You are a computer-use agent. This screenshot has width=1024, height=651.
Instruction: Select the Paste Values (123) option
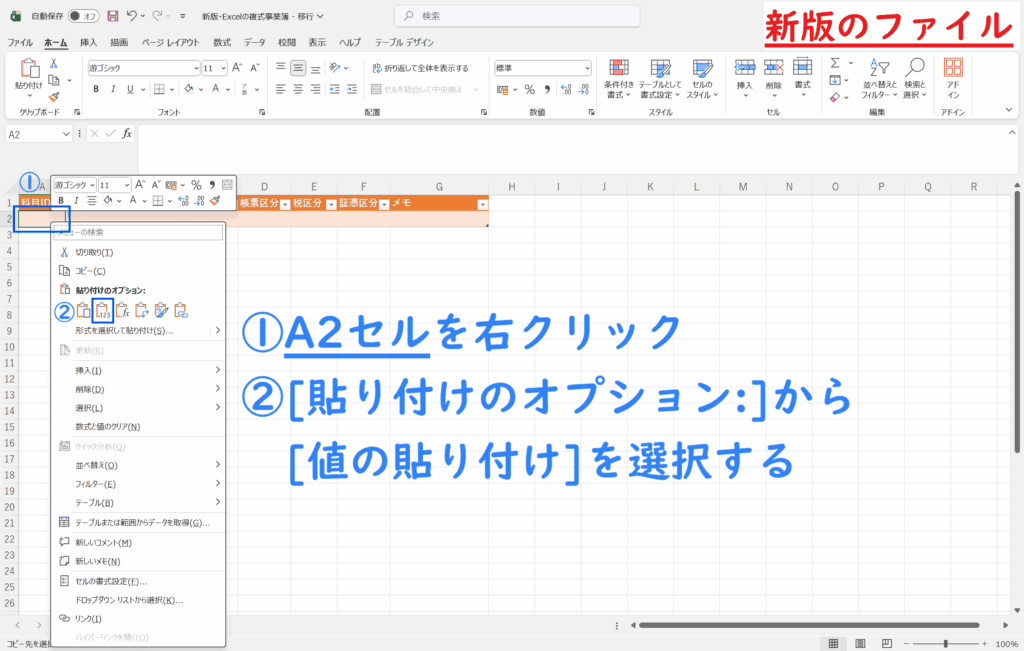(102, 311)
